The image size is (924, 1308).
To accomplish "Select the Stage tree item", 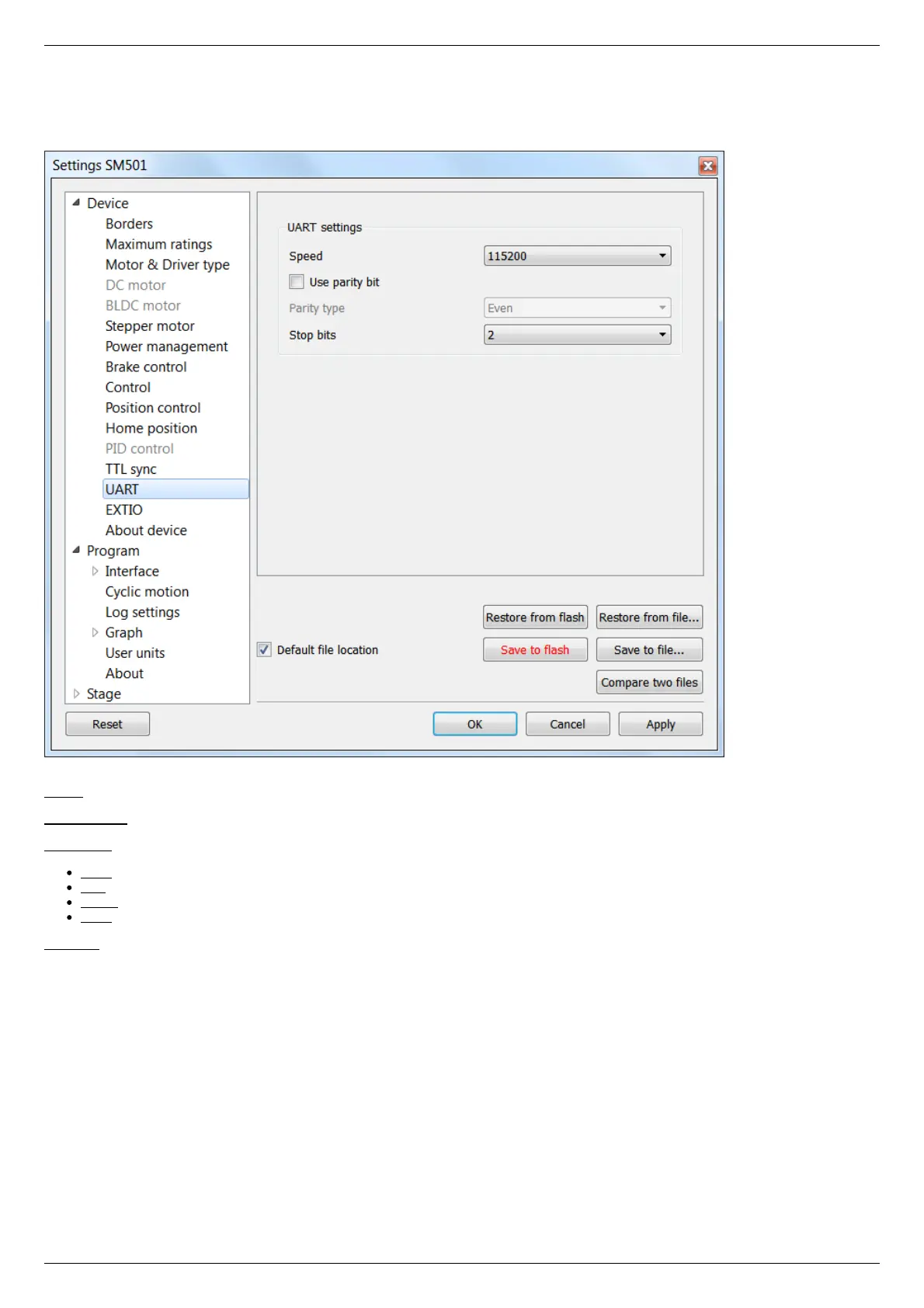I will pos(103,694).
